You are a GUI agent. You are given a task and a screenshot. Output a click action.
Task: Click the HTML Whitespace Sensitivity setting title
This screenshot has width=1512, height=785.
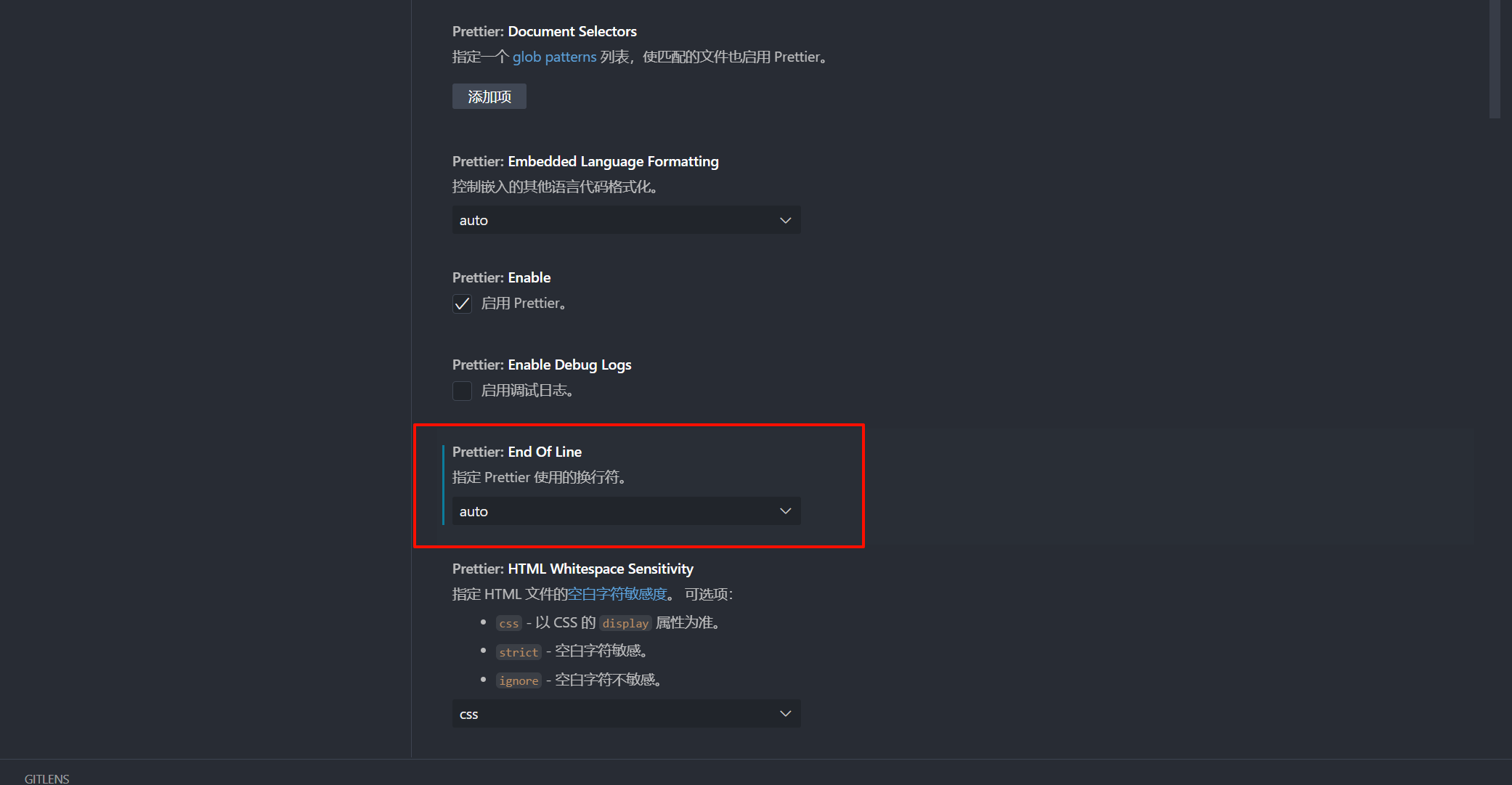click(572, 569)
